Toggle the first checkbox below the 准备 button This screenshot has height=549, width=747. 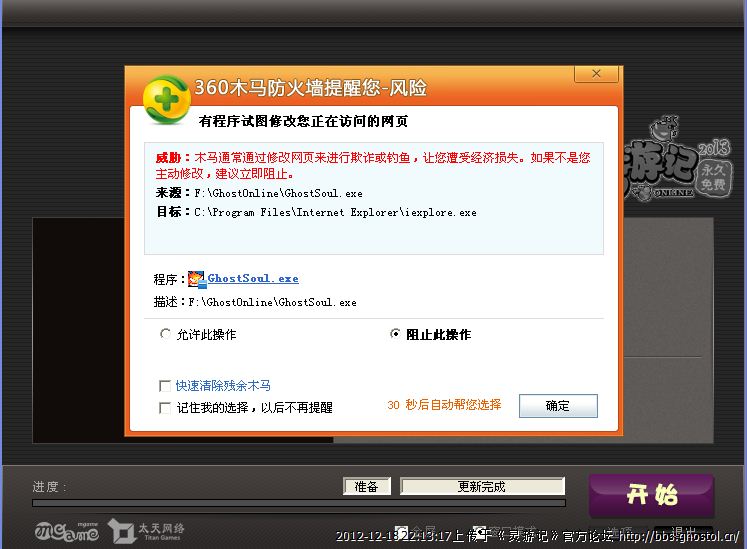tap(401, 531)
